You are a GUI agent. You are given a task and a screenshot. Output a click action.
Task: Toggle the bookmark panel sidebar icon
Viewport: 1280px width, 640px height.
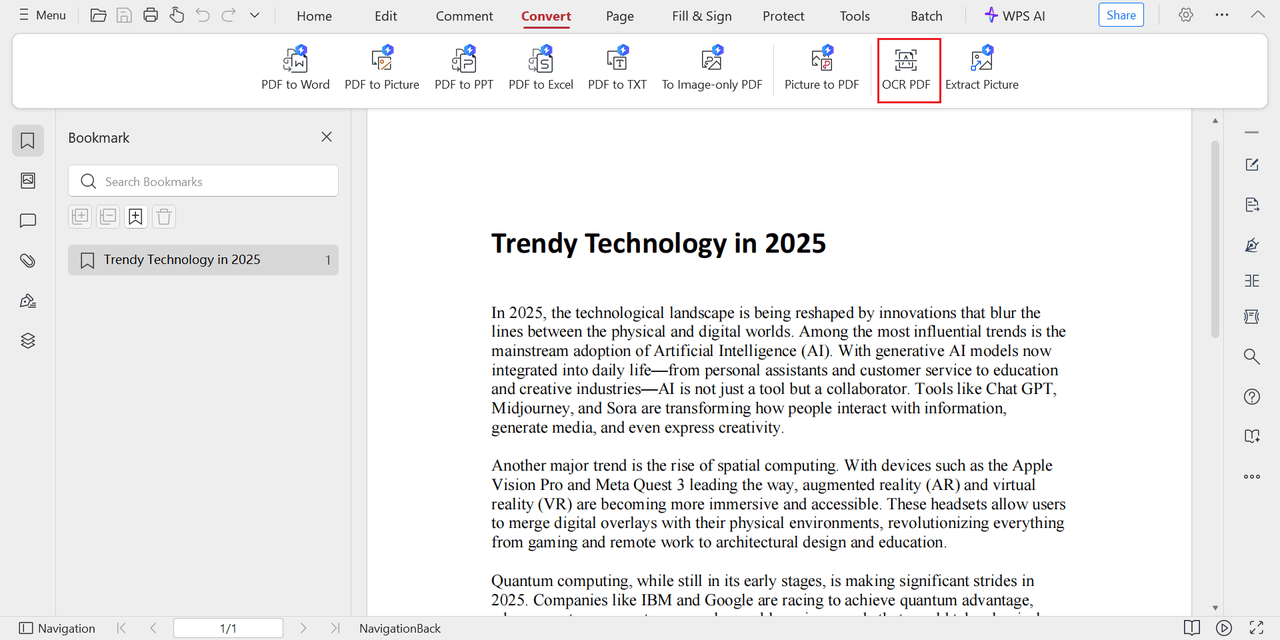28,141
